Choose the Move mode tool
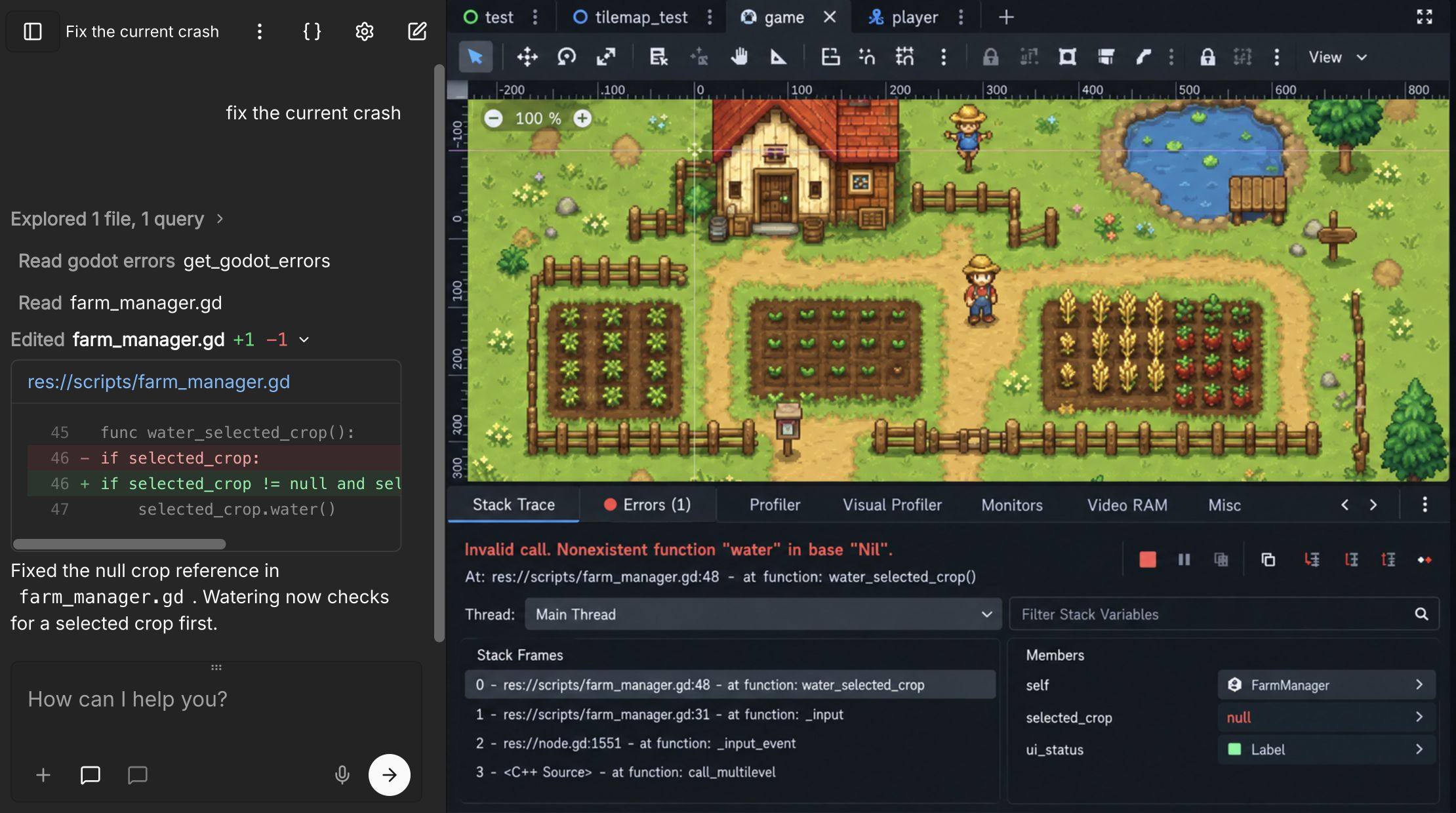Viewport: 1456px width, 813px height. 527,57
